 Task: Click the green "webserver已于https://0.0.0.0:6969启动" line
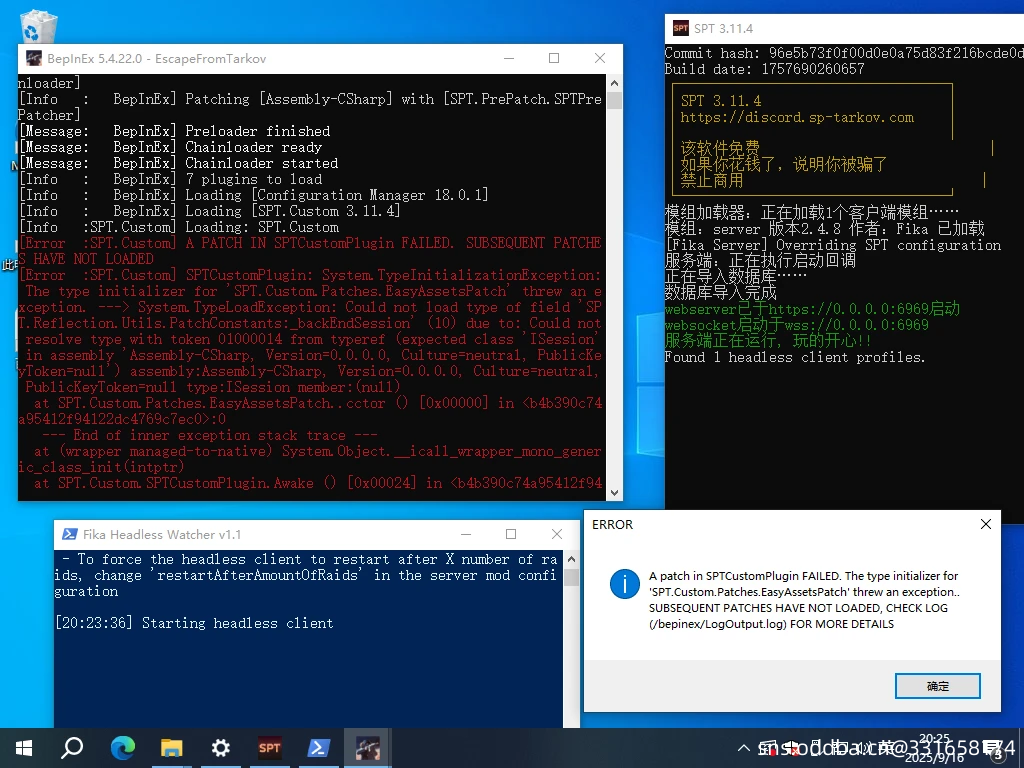point(812,309)
